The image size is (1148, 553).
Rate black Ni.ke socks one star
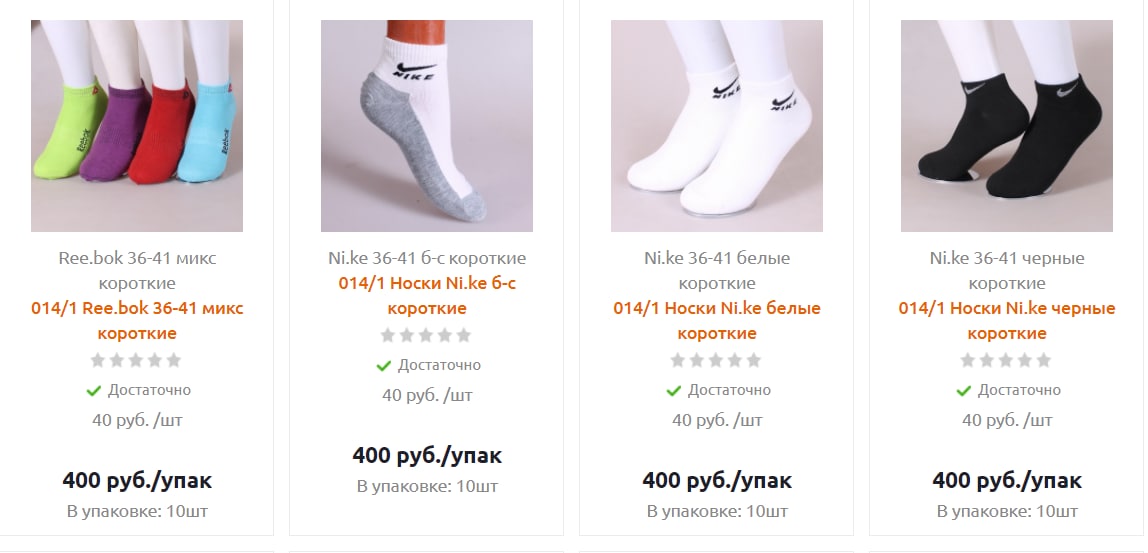[968, 360]
